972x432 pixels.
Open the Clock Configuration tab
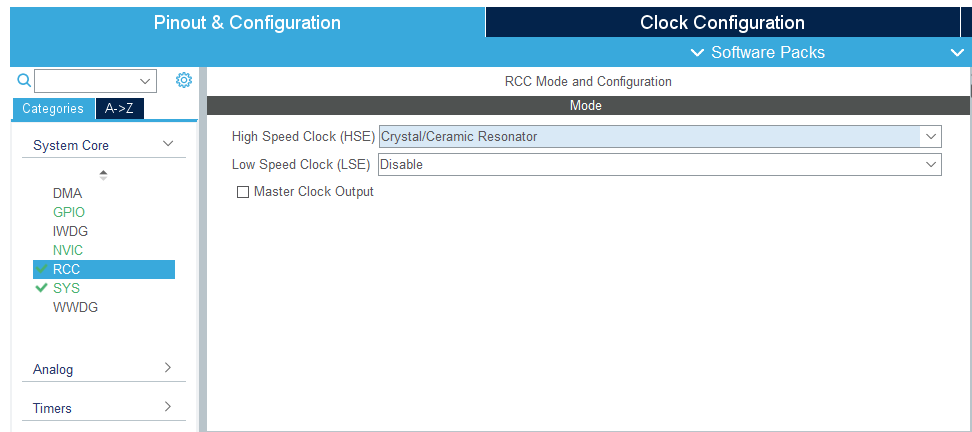pos(722,22)
